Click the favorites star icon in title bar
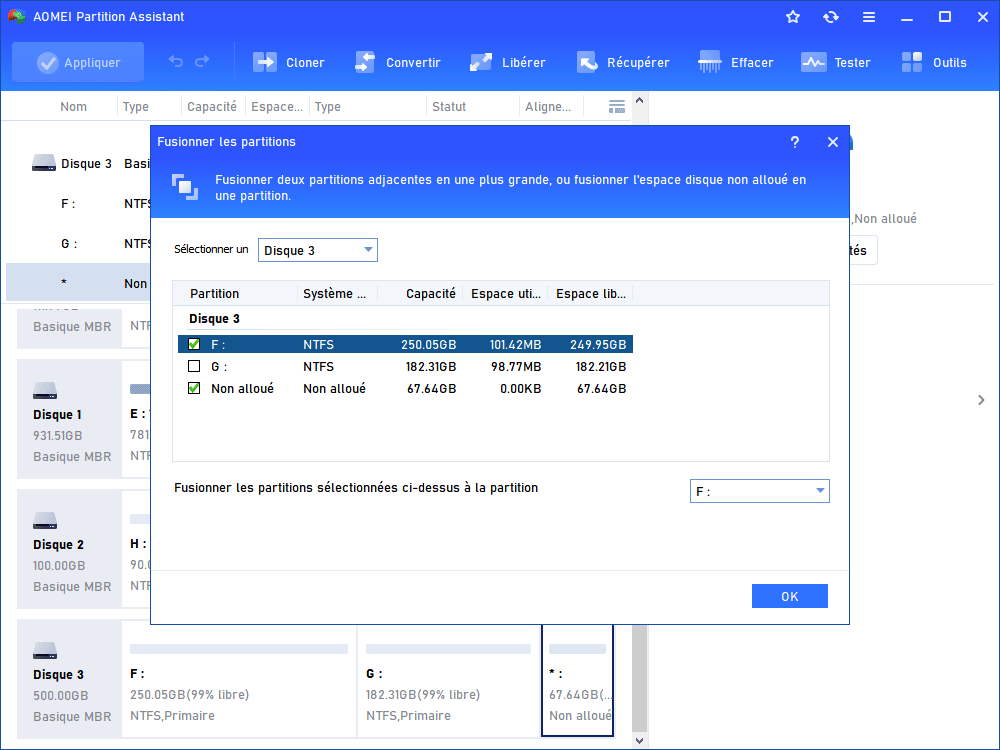Screen dimensions: 1000x750 pos(793,17)
